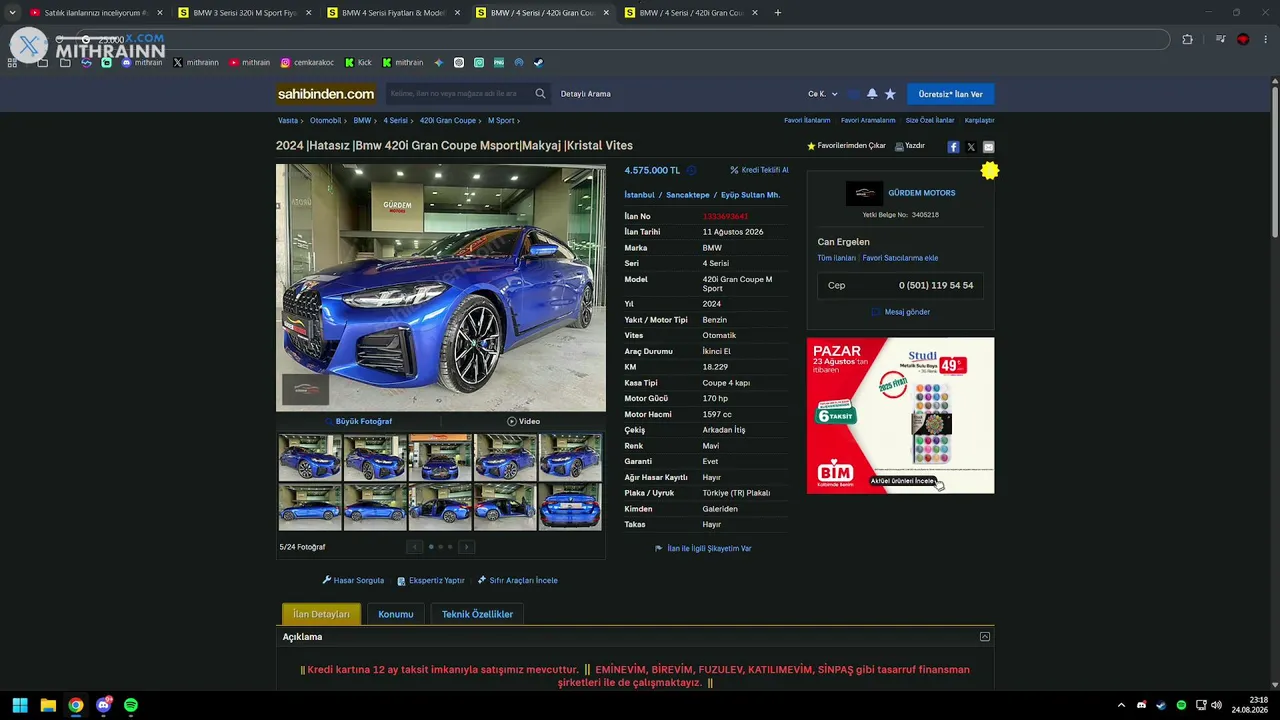This screenshot has width=1280, height=720.
Task: Click the price info icon next to 4.575.000 TL
Action: click(691, 171)
